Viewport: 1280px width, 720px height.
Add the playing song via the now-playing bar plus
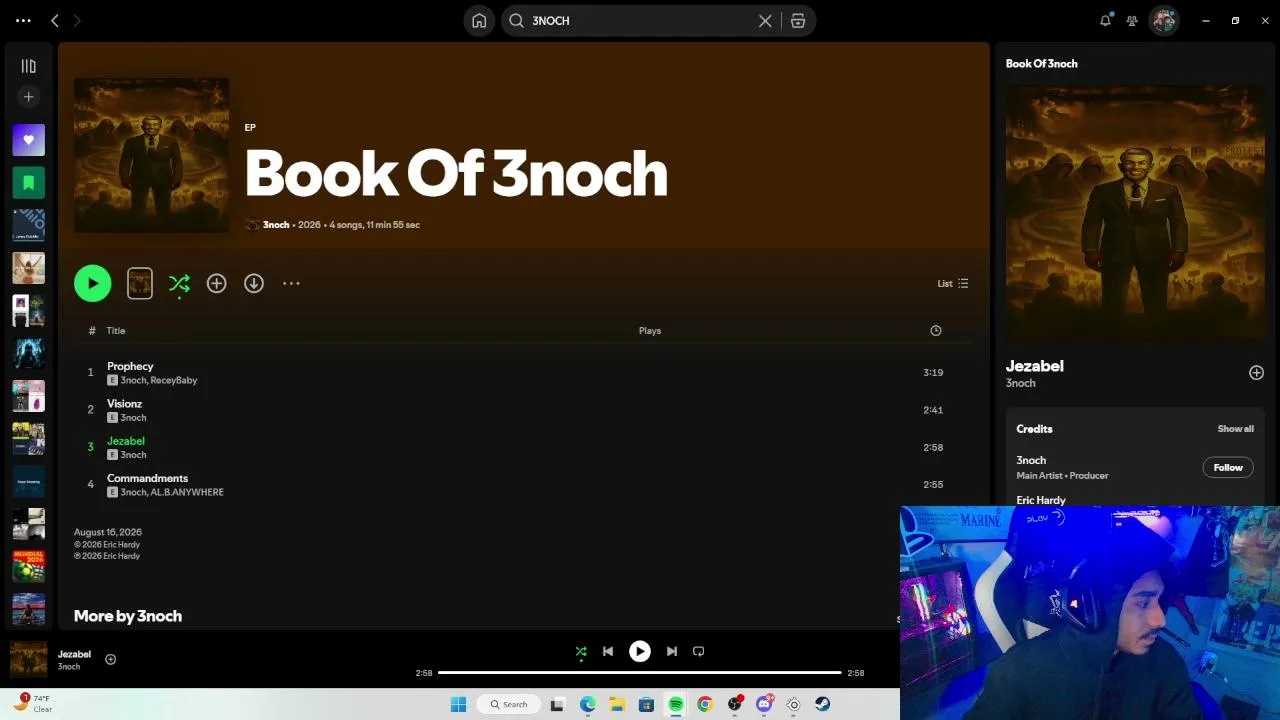point(111,660)
